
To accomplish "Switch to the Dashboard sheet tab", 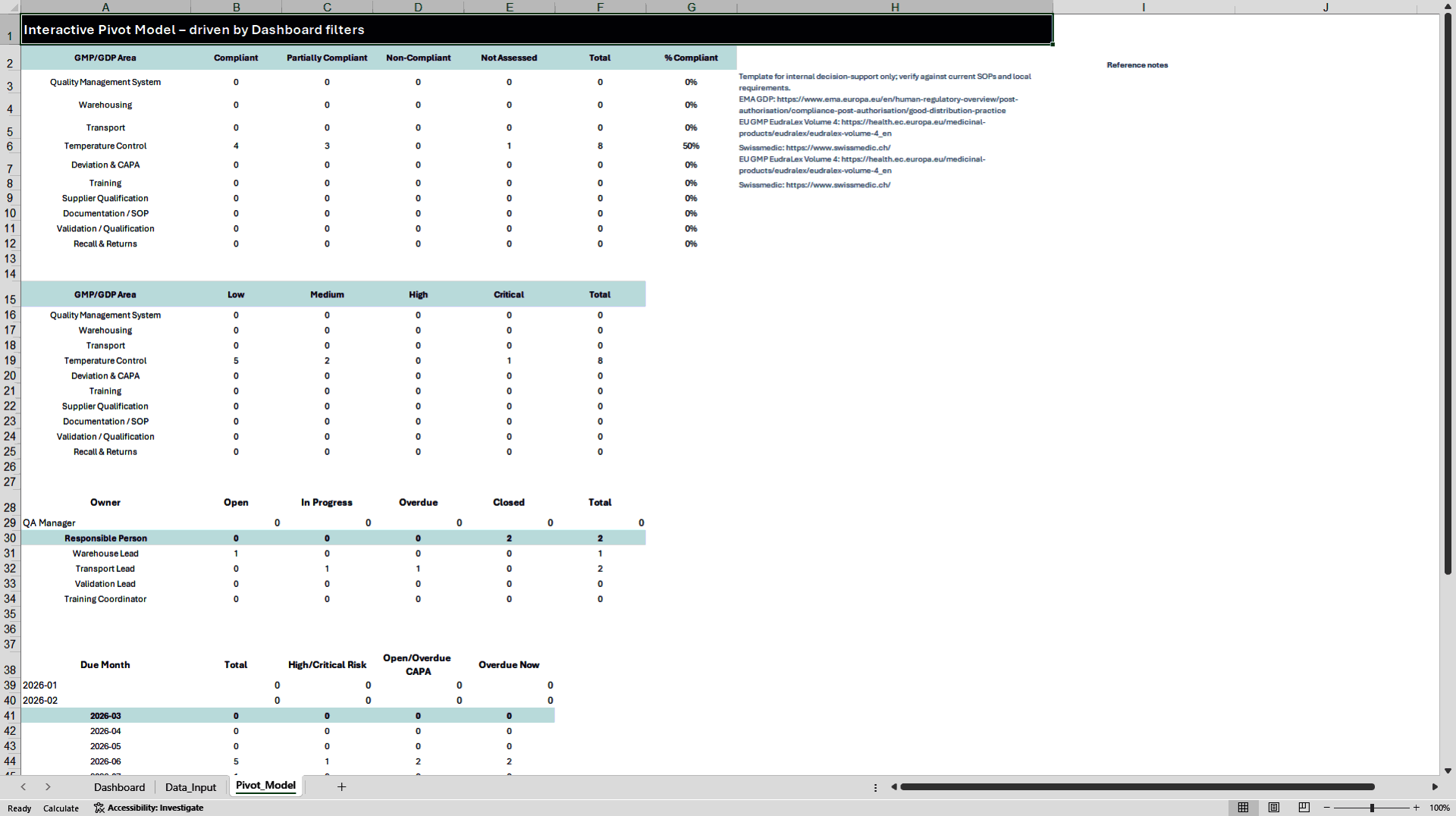I will 119,787.
